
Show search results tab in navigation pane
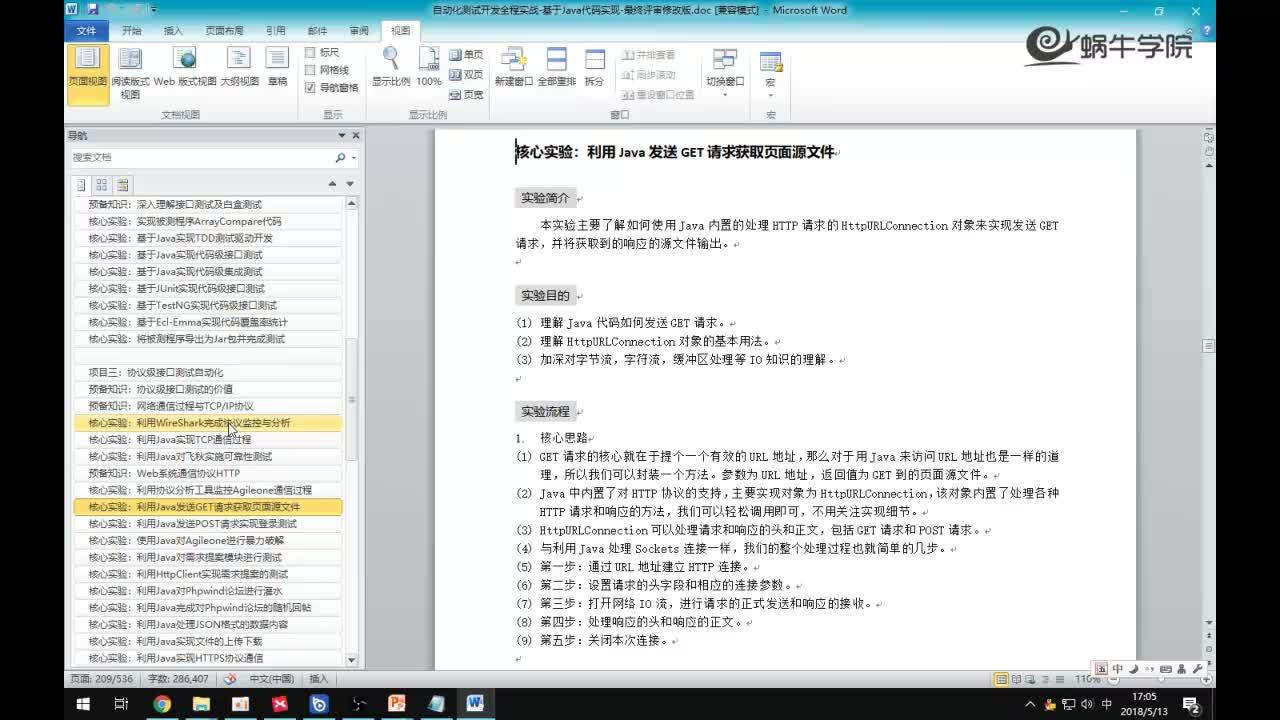click(x=122, y=185)
